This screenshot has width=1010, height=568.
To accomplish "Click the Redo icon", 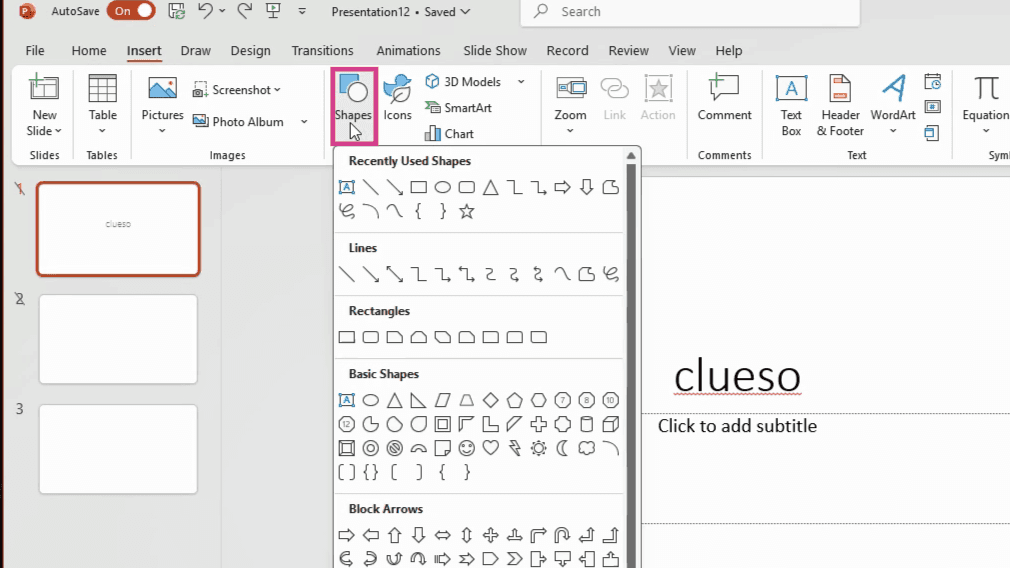I will pyautogui.click(x=244, y=11).
